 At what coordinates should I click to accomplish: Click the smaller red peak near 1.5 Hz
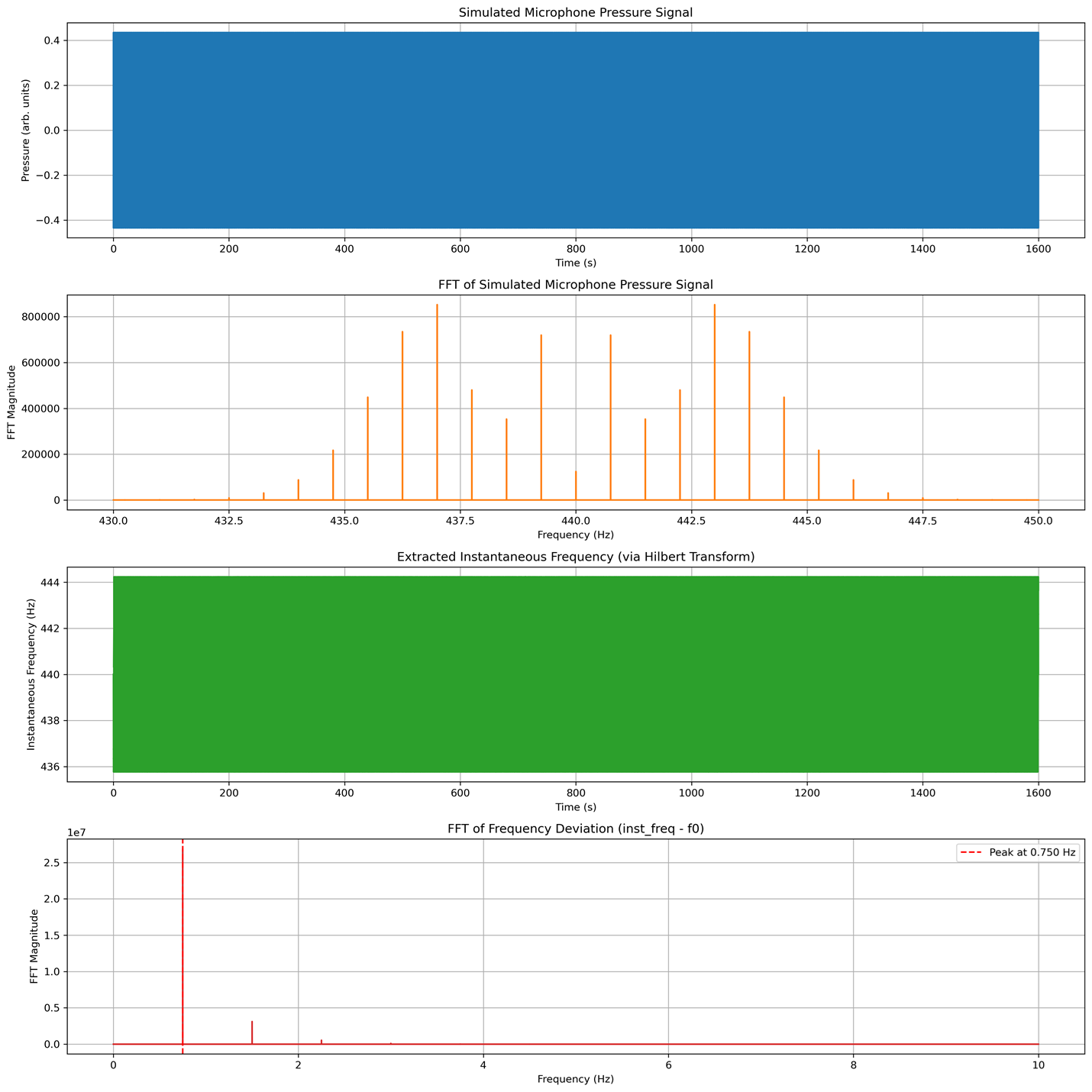[x=252, y=1032]
